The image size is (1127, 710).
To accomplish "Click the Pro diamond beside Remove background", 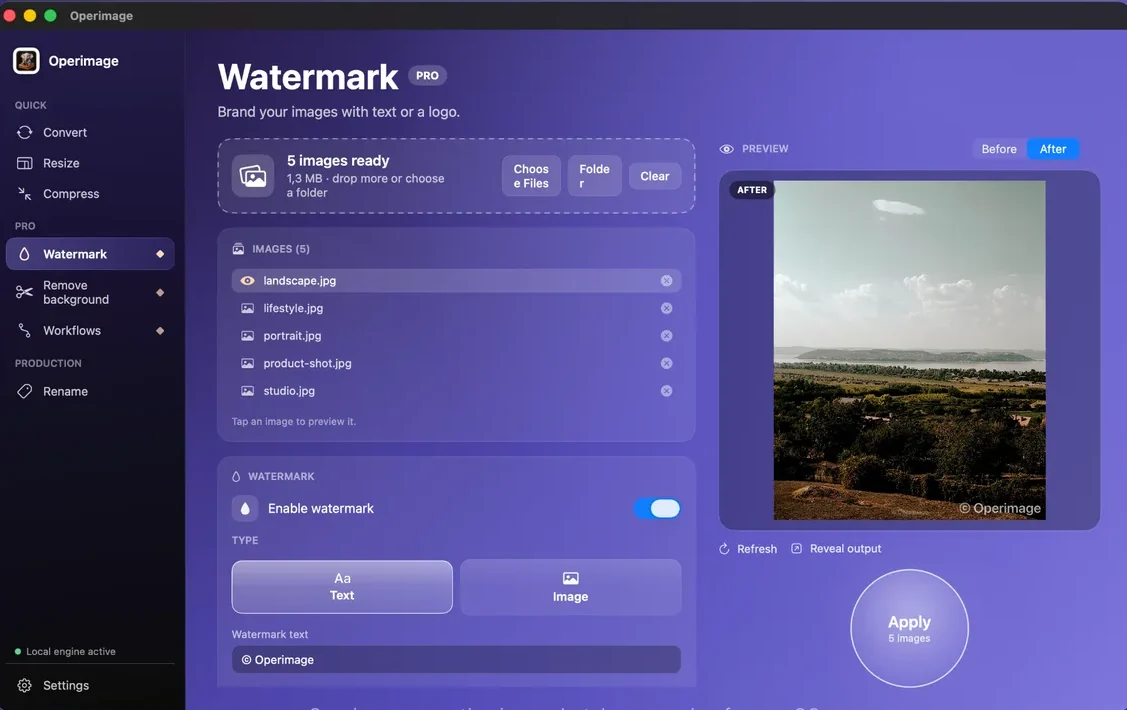I will (160, 292).
